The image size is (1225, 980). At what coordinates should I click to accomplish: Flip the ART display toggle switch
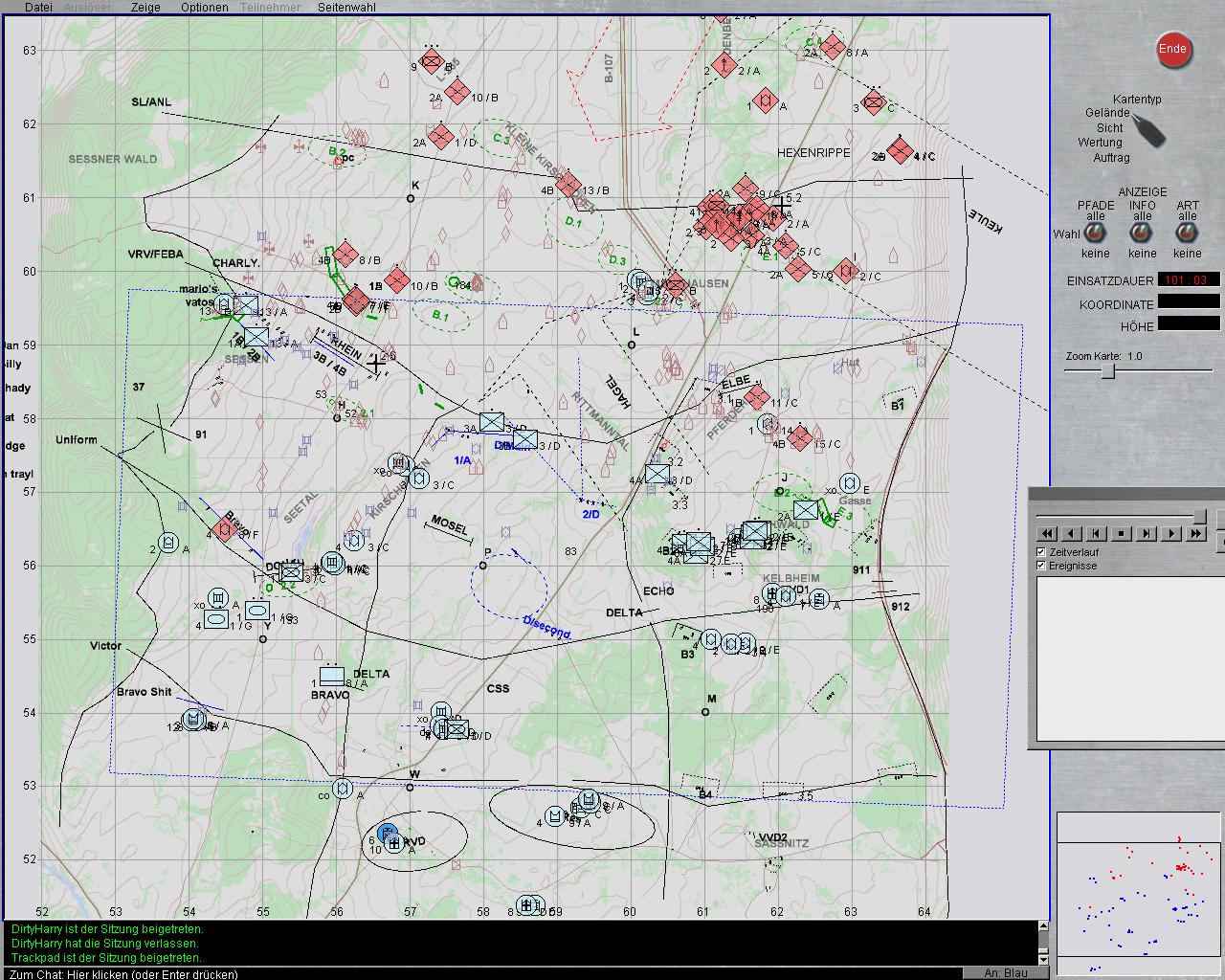pyautogui.click(x=1188, y=234)
